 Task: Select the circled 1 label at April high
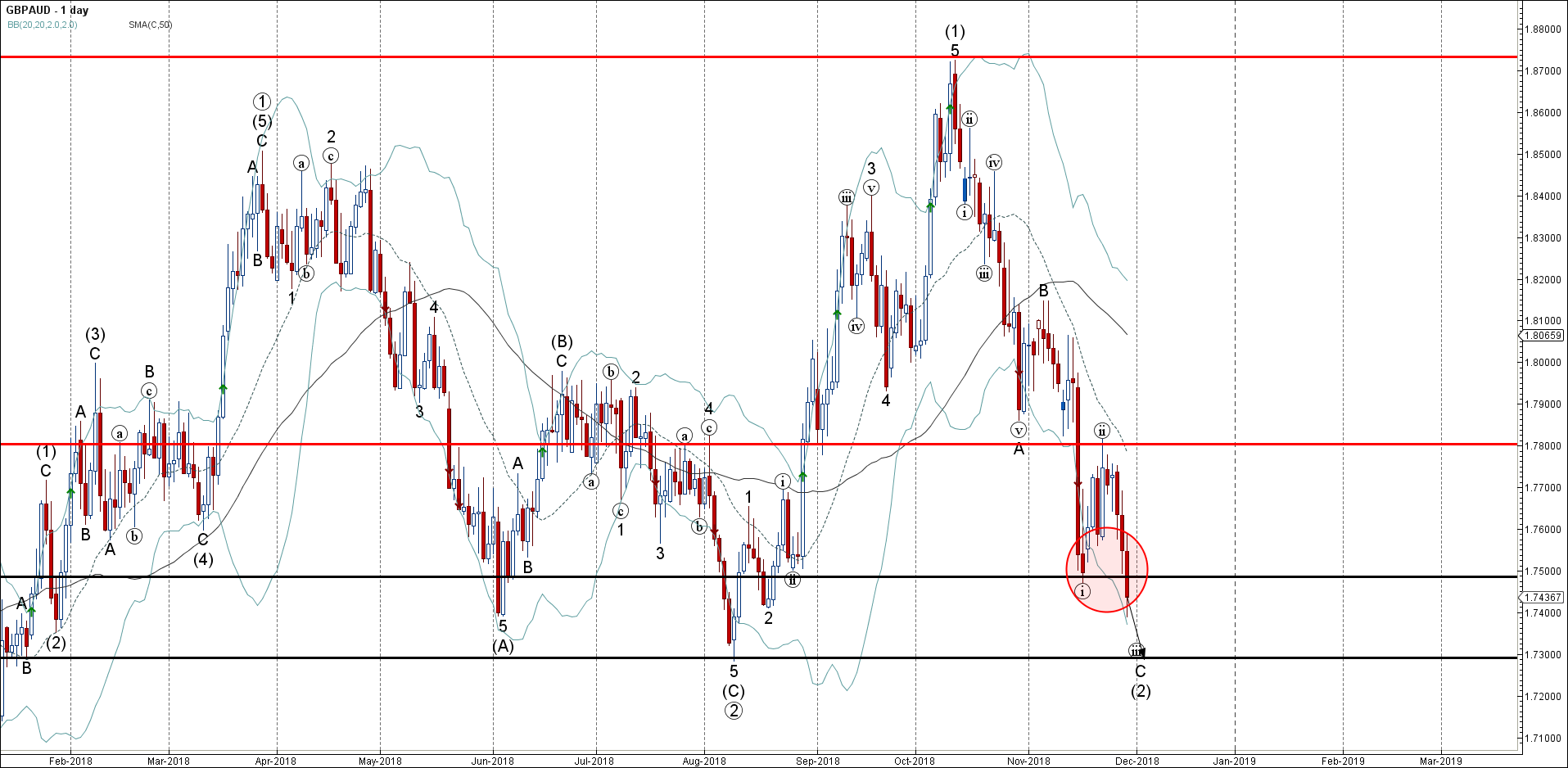261,102
